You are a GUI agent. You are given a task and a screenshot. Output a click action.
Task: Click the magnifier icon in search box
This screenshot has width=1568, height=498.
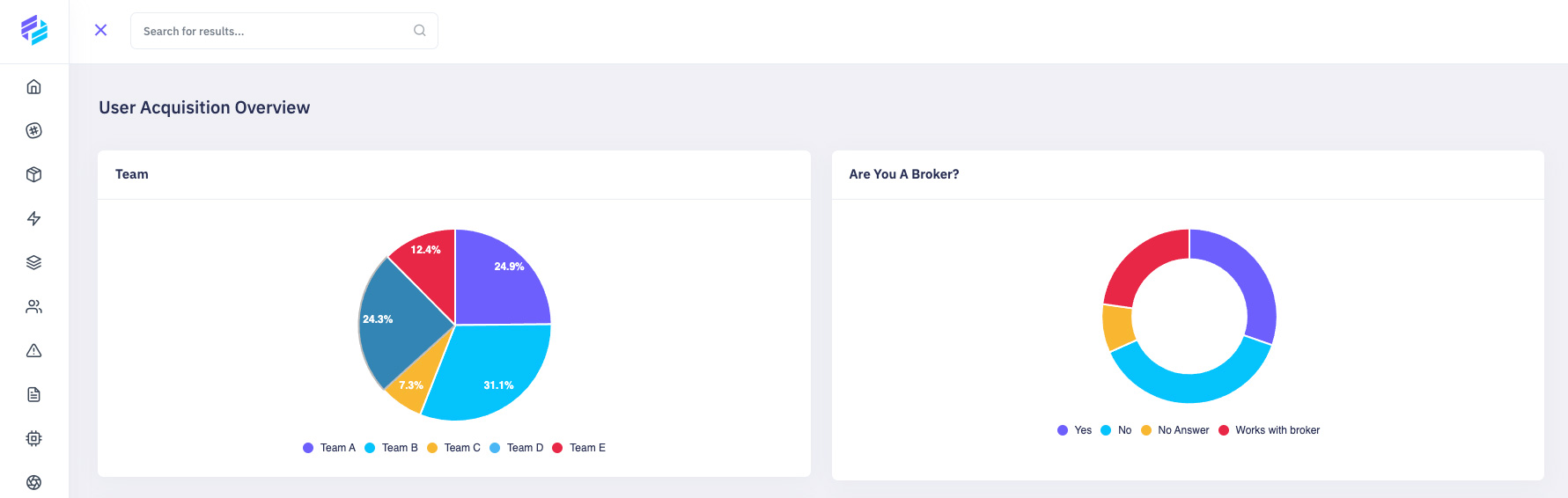point(420,30)
